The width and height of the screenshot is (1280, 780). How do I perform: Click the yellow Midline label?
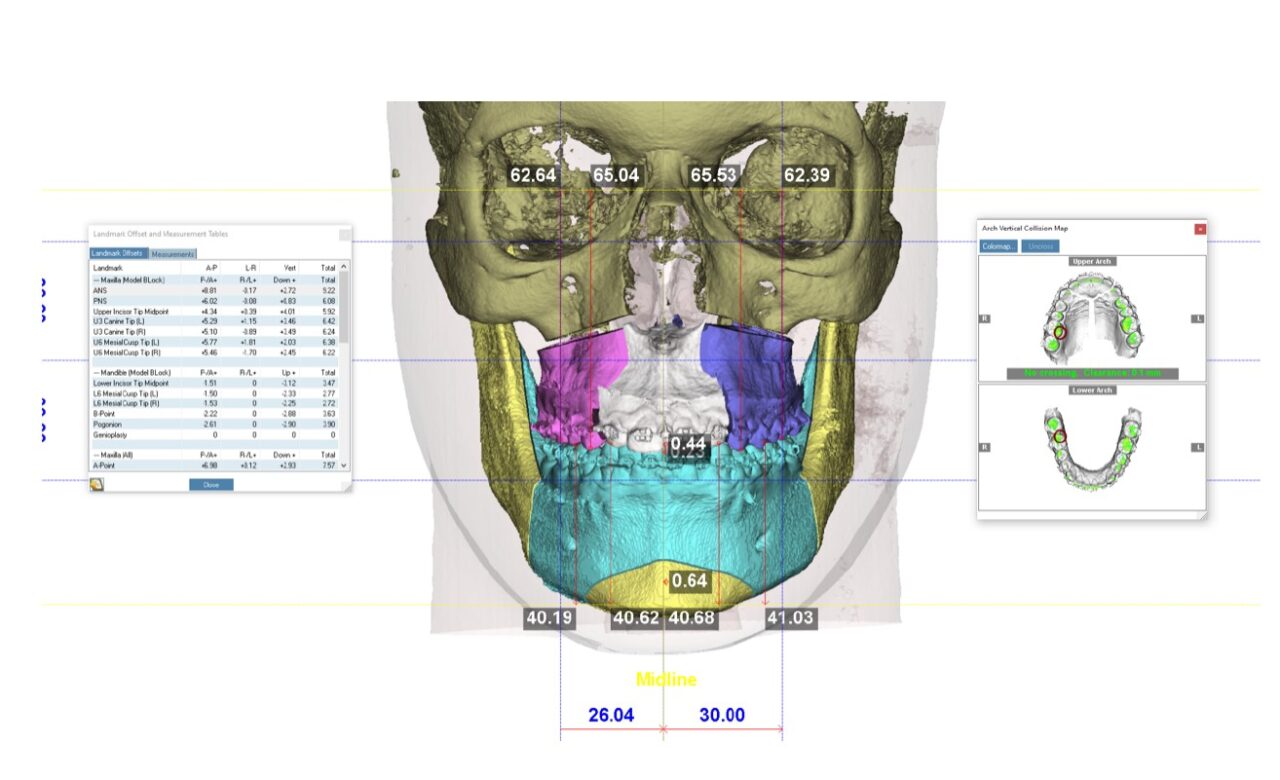coord(666,680)
